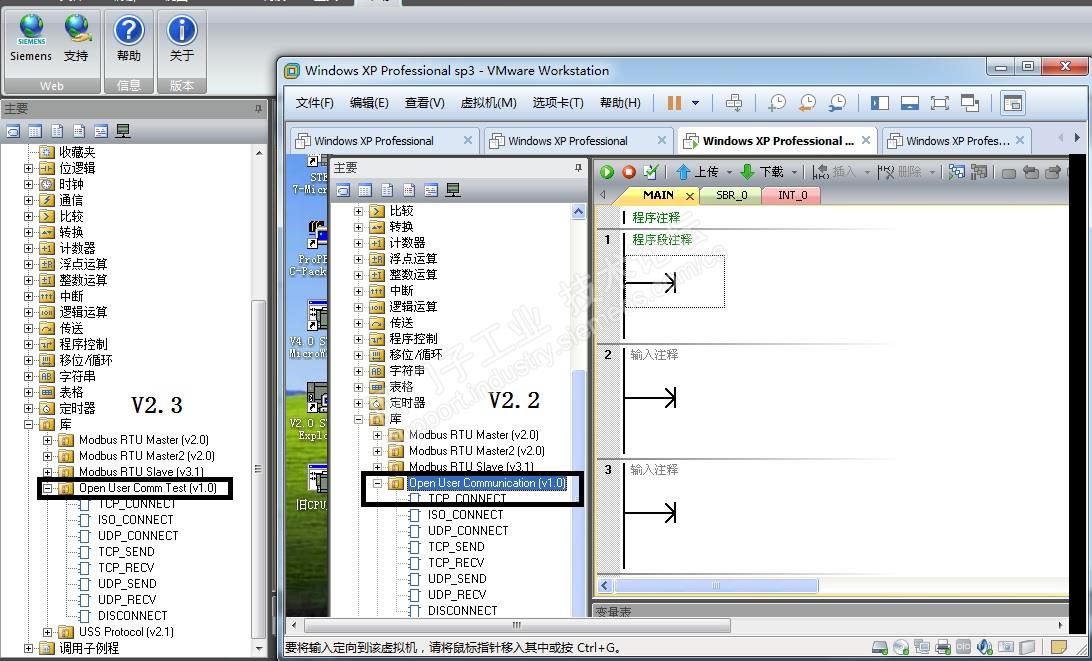Toggle the VMware library sidebar icon

pos(880,103)
